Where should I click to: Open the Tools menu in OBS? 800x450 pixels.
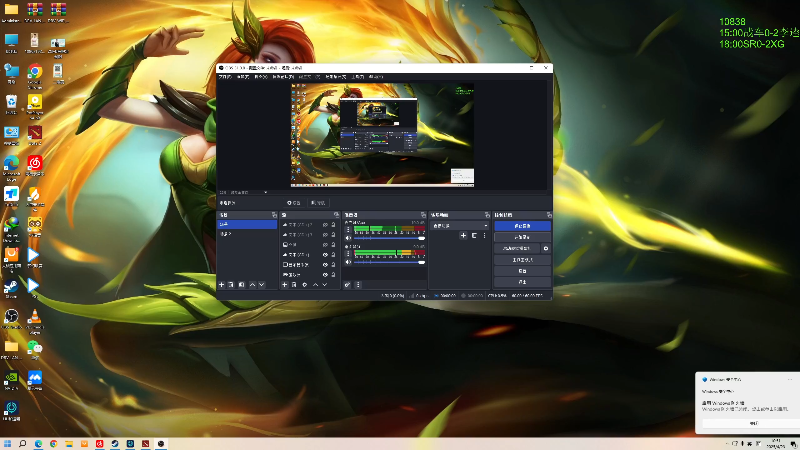click(x=357, y=77)
